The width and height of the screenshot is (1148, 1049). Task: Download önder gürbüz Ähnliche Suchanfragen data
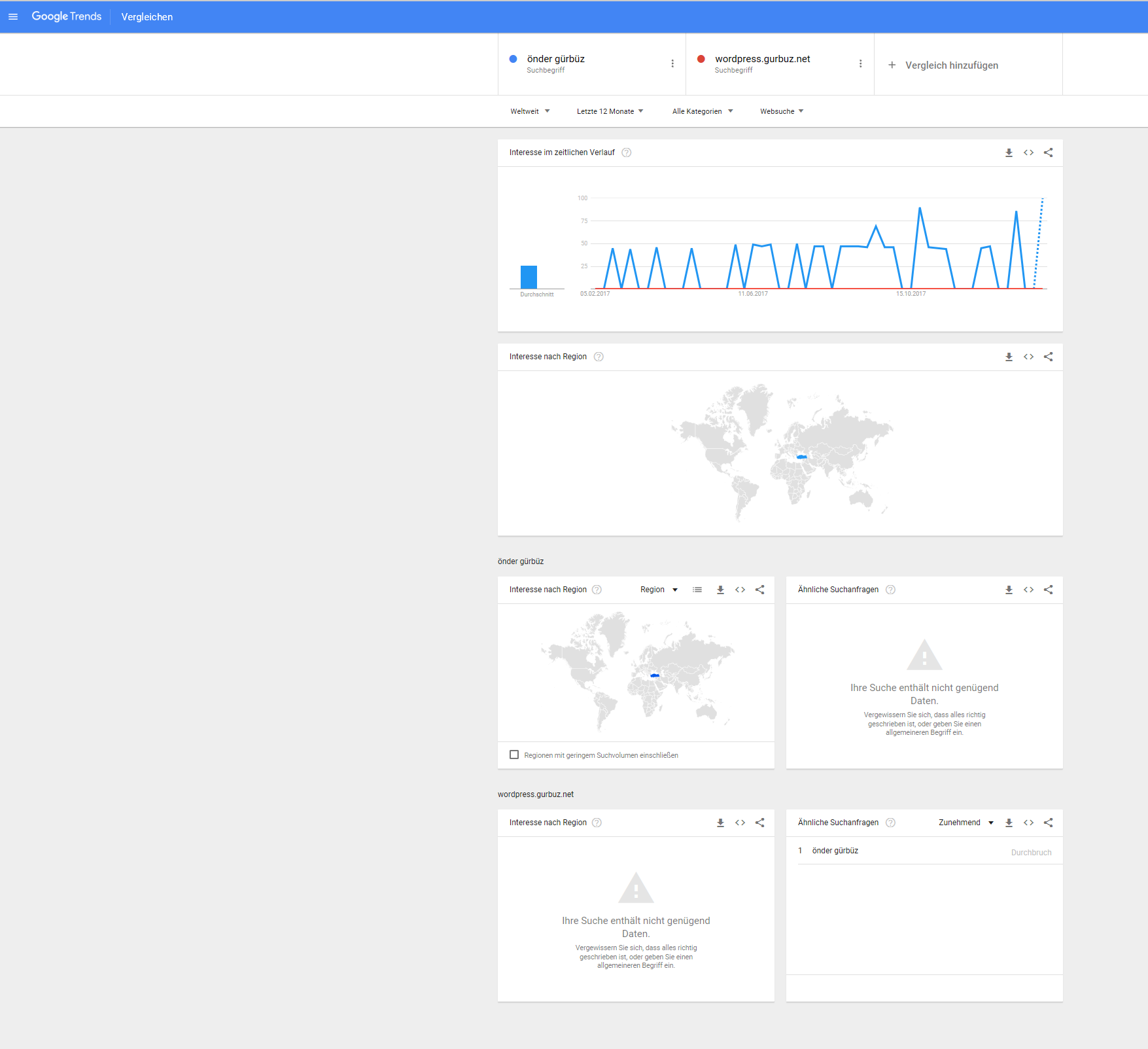pos(1009,590)
